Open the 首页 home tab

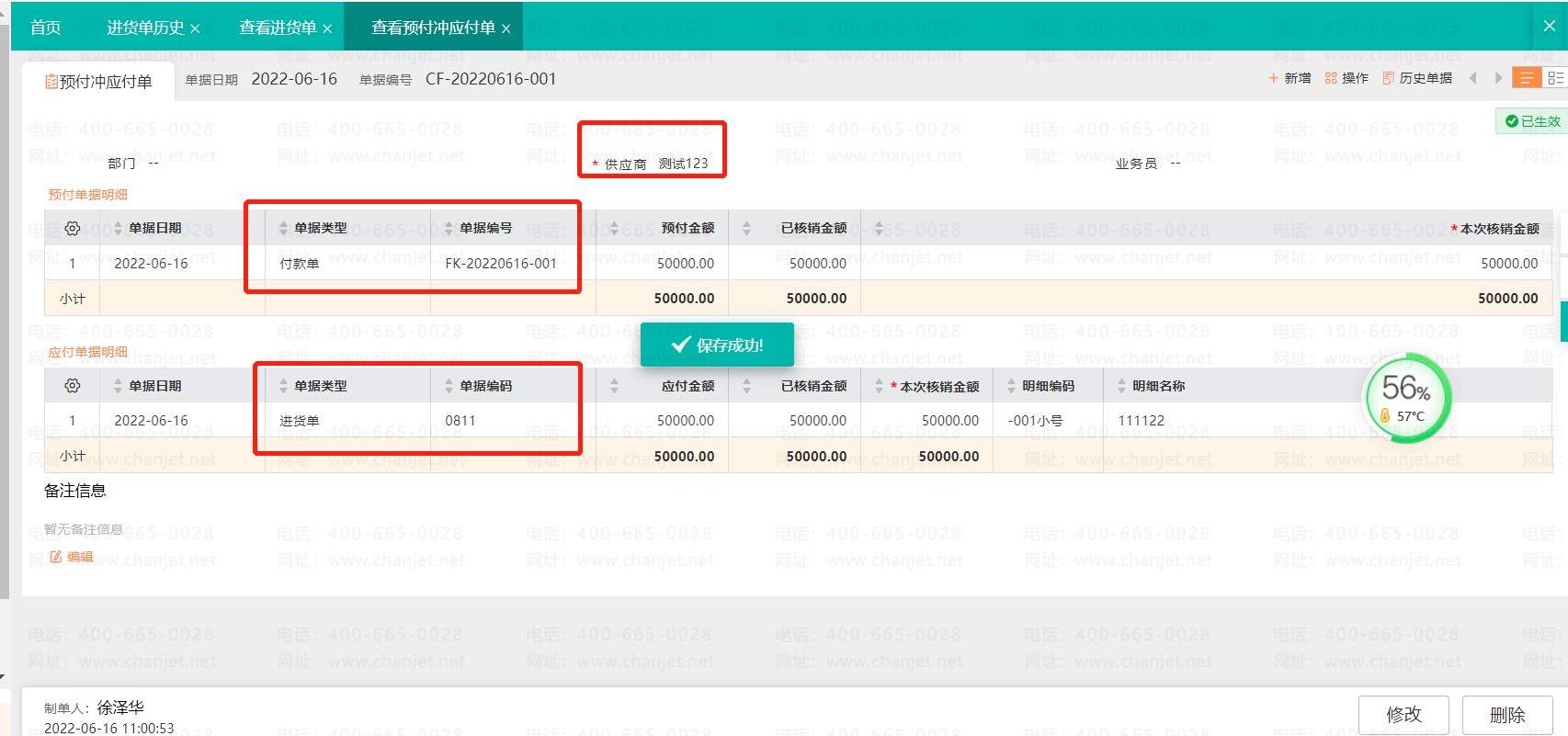(x=45, y=28)
